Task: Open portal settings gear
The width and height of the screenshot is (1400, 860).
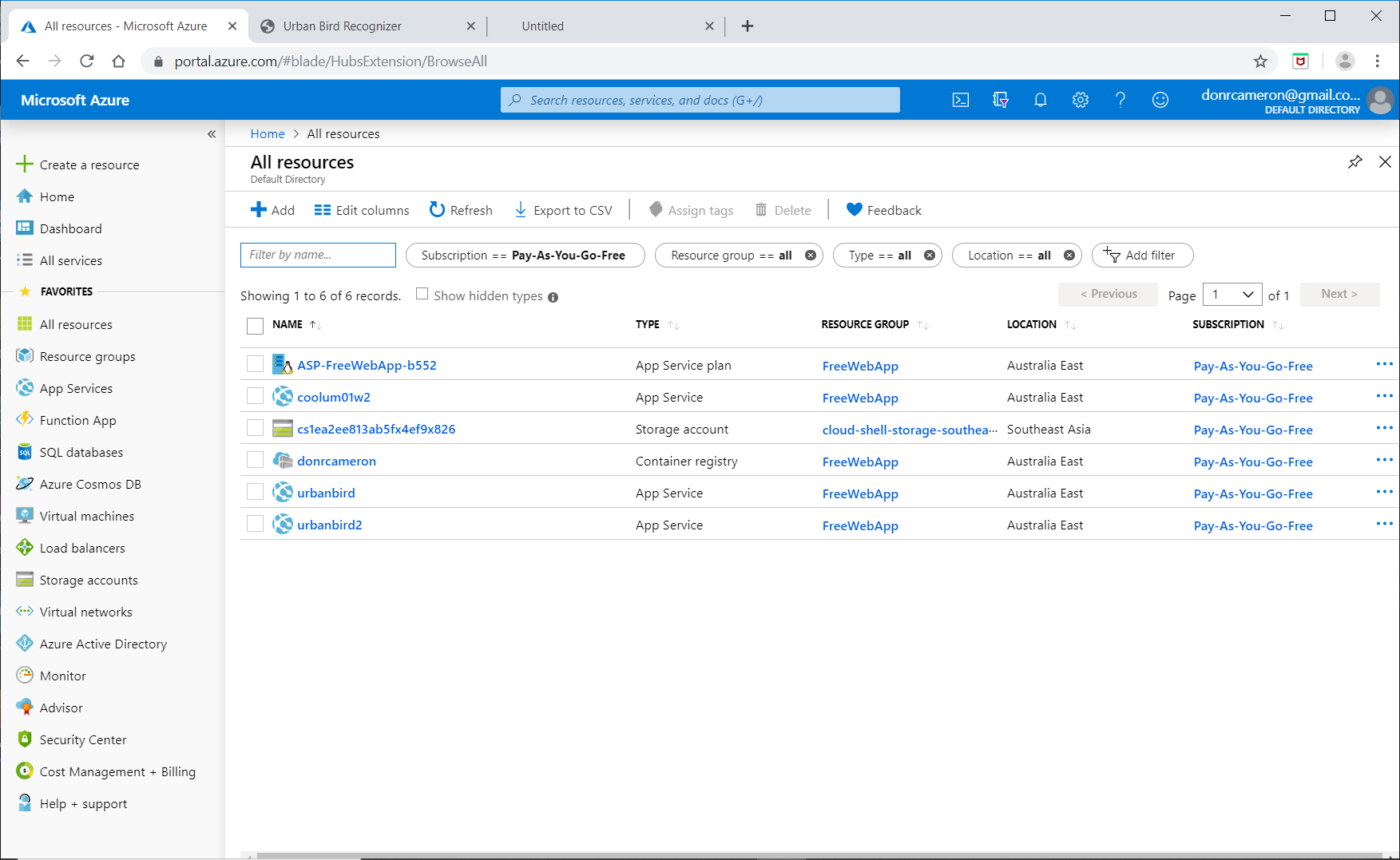Action: click(x=1081, y=100)
